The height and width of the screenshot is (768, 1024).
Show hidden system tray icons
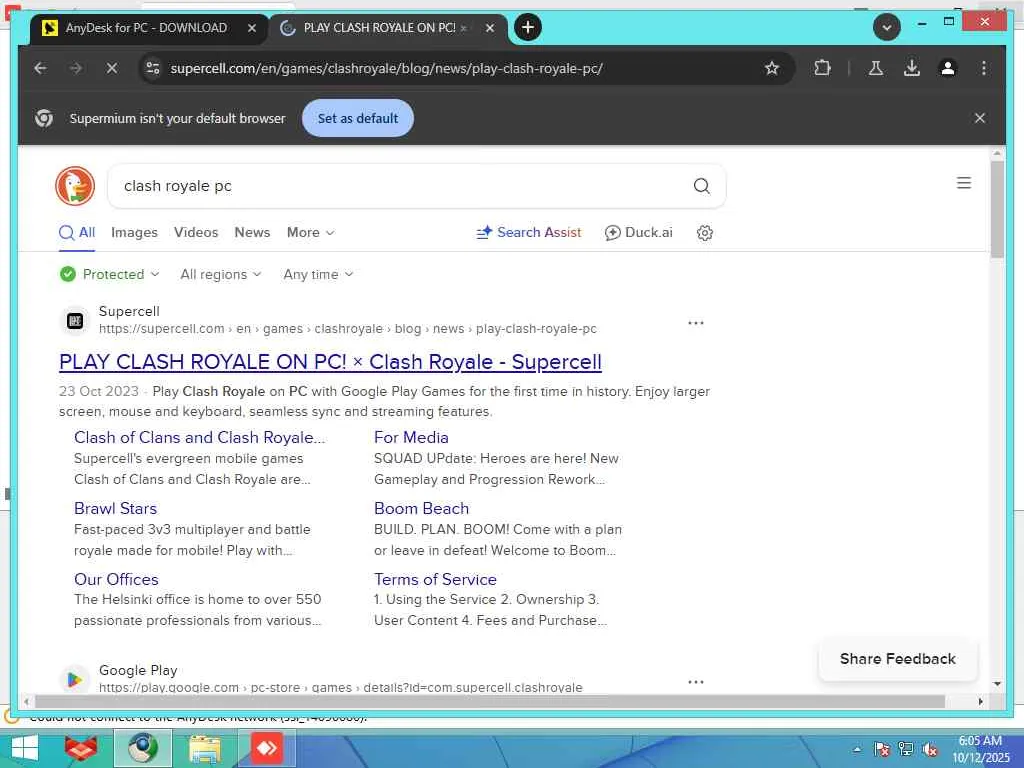point(857,750)
